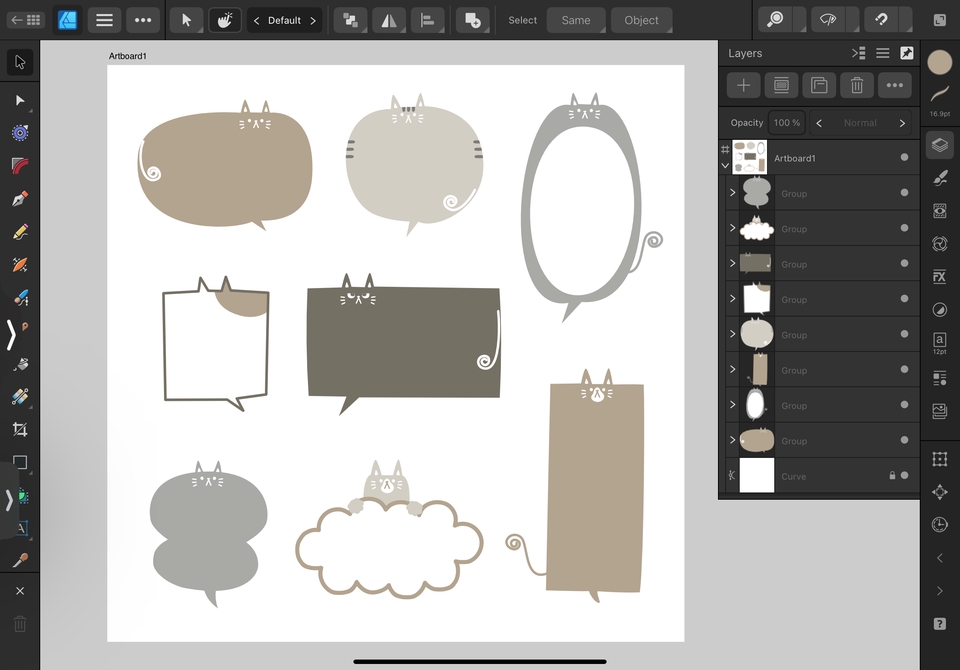The image size is (960, 670).
Task: Toggle the view mode eye icon
Action: click(x=828, y=20)
